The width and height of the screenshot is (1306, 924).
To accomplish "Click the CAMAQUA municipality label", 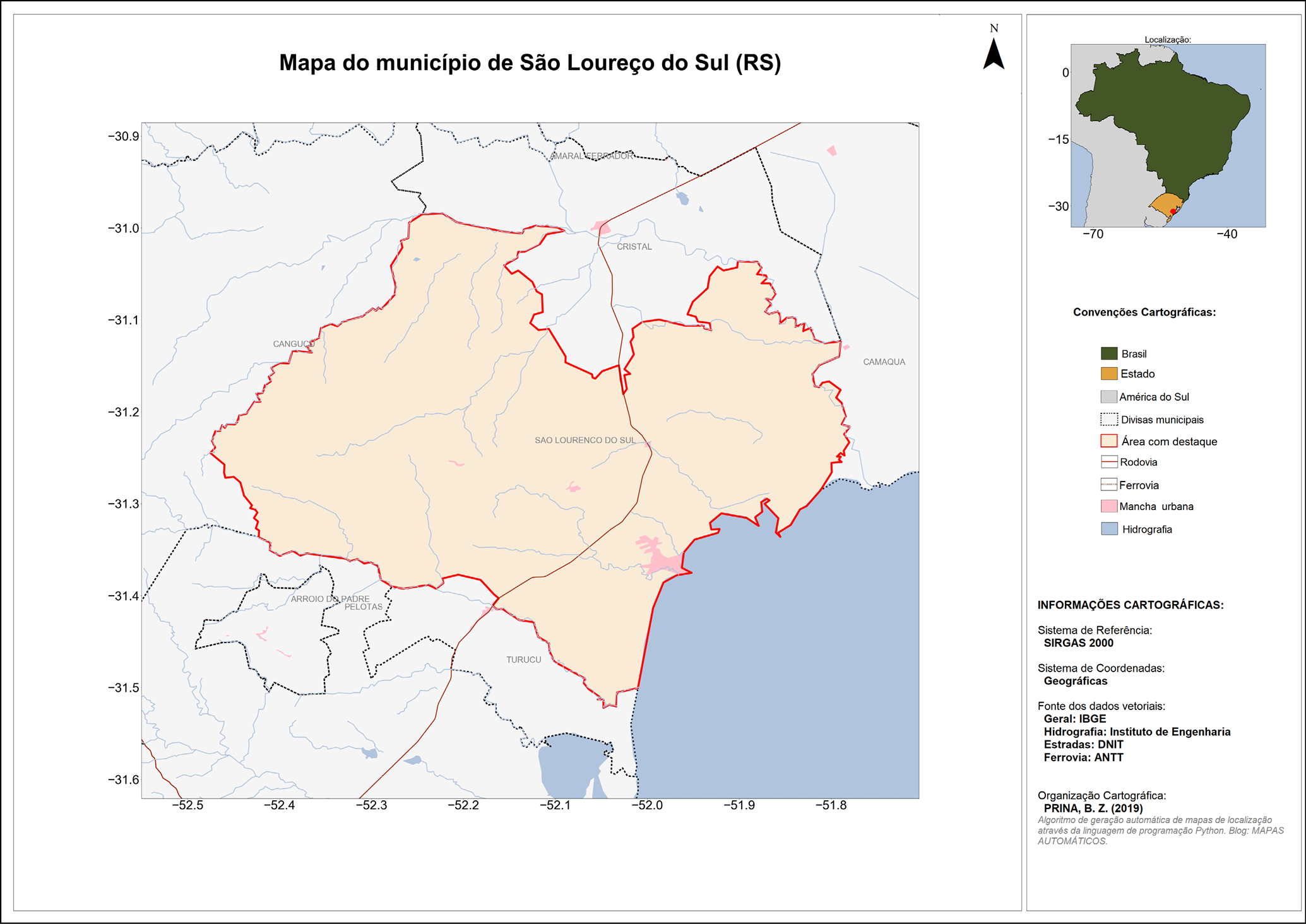I will (x=884, y=362).
